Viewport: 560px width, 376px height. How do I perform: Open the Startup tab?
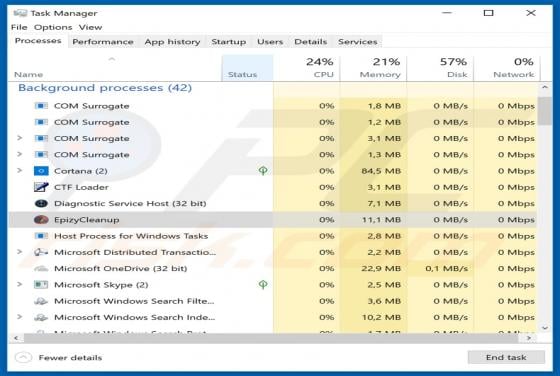pos(229,42)
